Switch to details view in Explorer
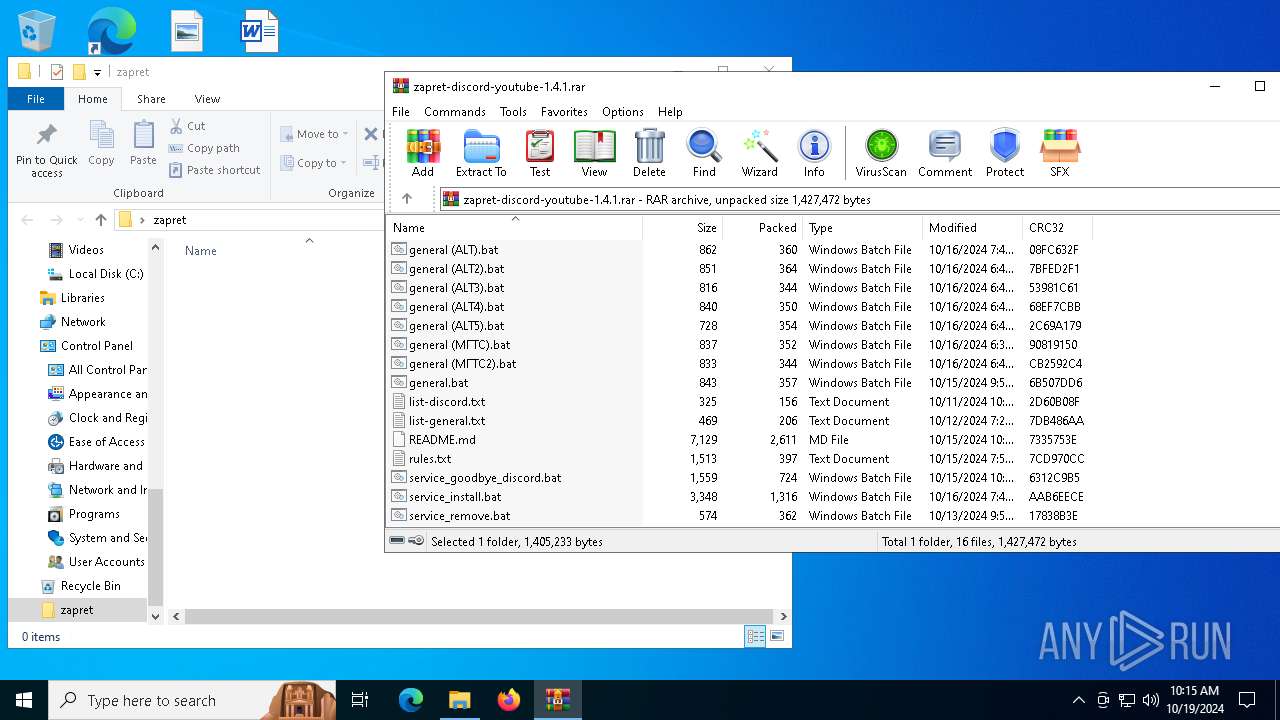This screenshot has height=720, width=1280. coord(755,636)
